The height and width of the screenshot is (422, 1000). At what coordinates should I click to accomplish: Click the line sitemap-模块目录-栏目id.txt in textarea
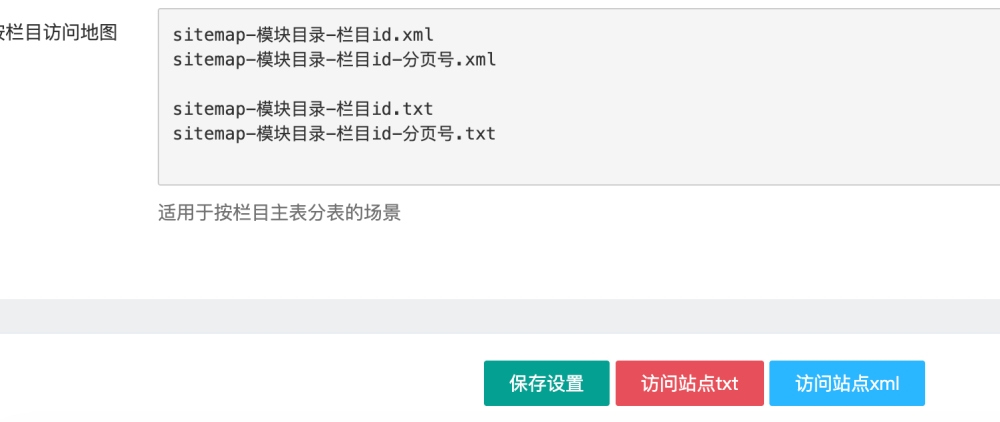tap(303, 108)
